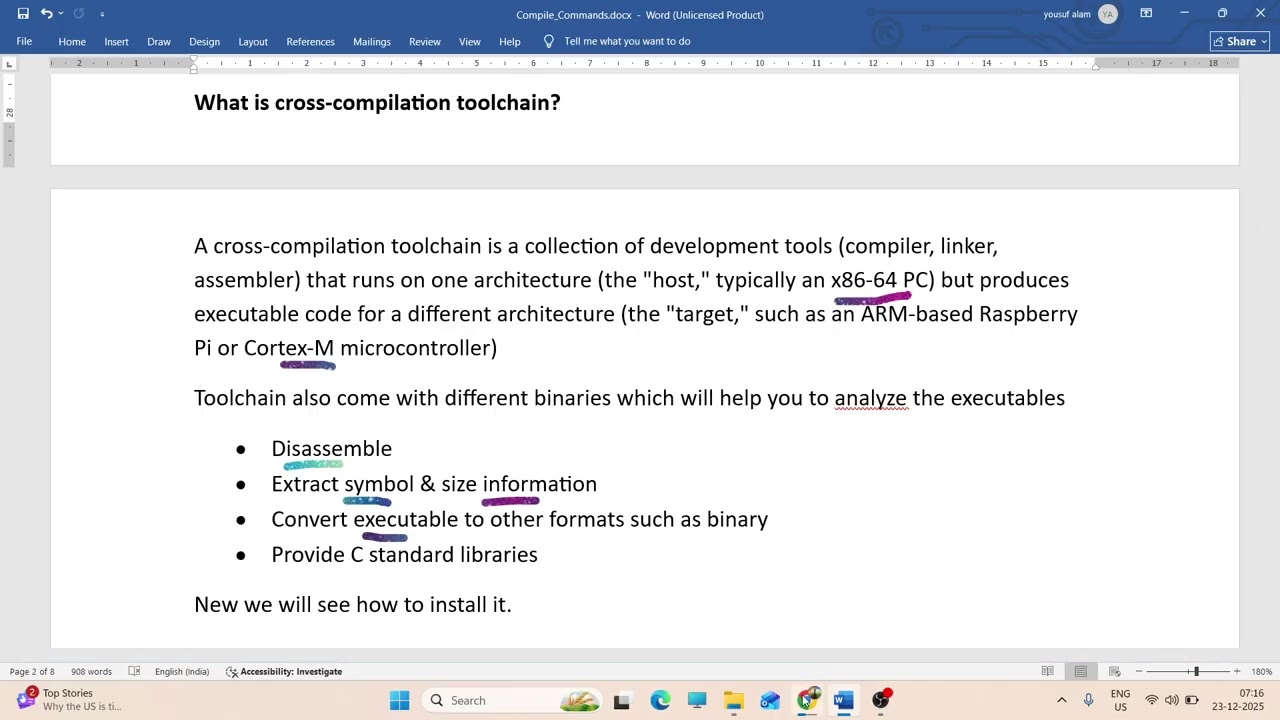Undo the last action
Image resolution: width=1280 pixels, height=720 pixels.
point(46,14)
